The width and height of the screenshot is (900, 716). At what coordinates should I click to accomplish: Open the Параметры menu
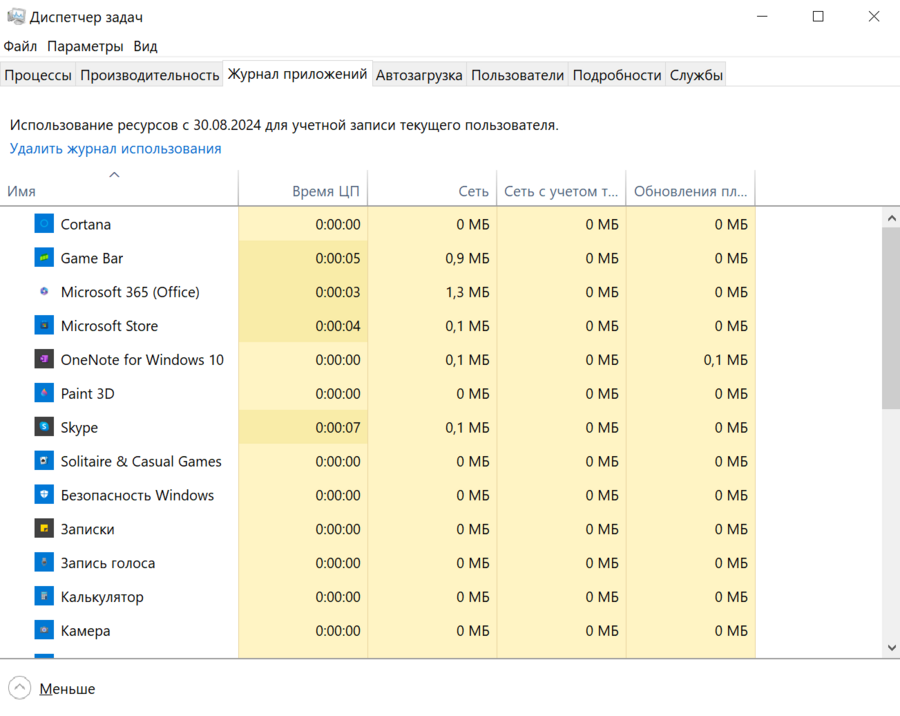coord(85,46)
